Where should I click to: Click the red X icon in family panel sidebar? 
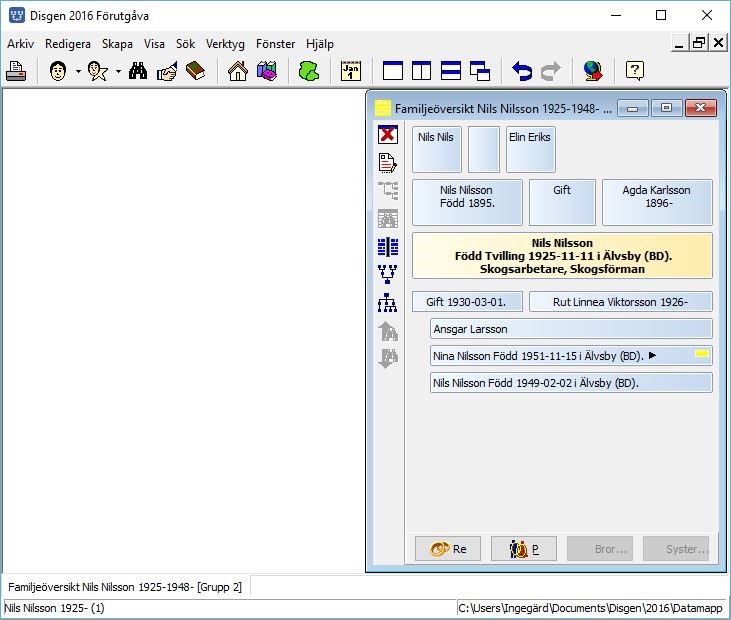[388, 135]
